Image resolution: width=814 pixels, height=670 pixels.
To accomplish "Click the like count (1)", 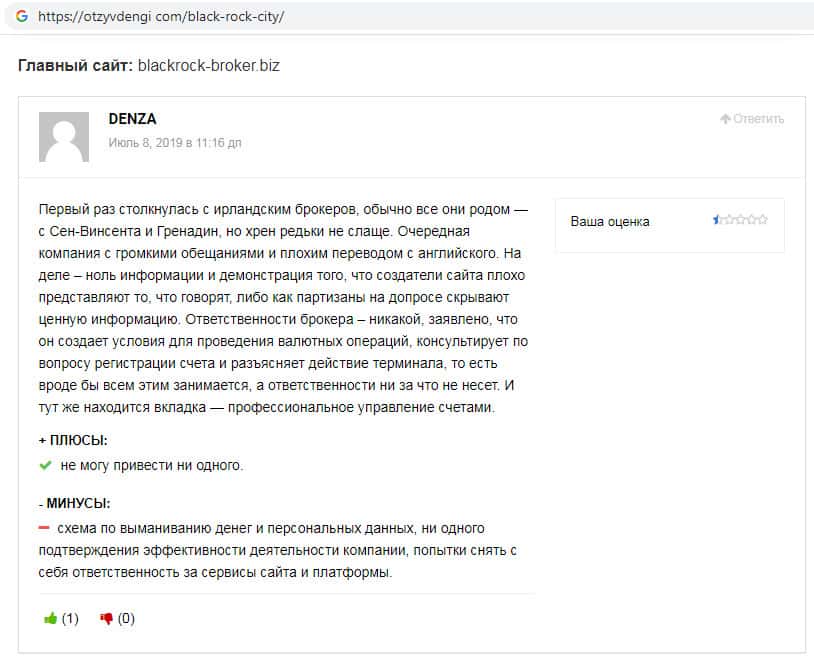I will pos(70,618).
